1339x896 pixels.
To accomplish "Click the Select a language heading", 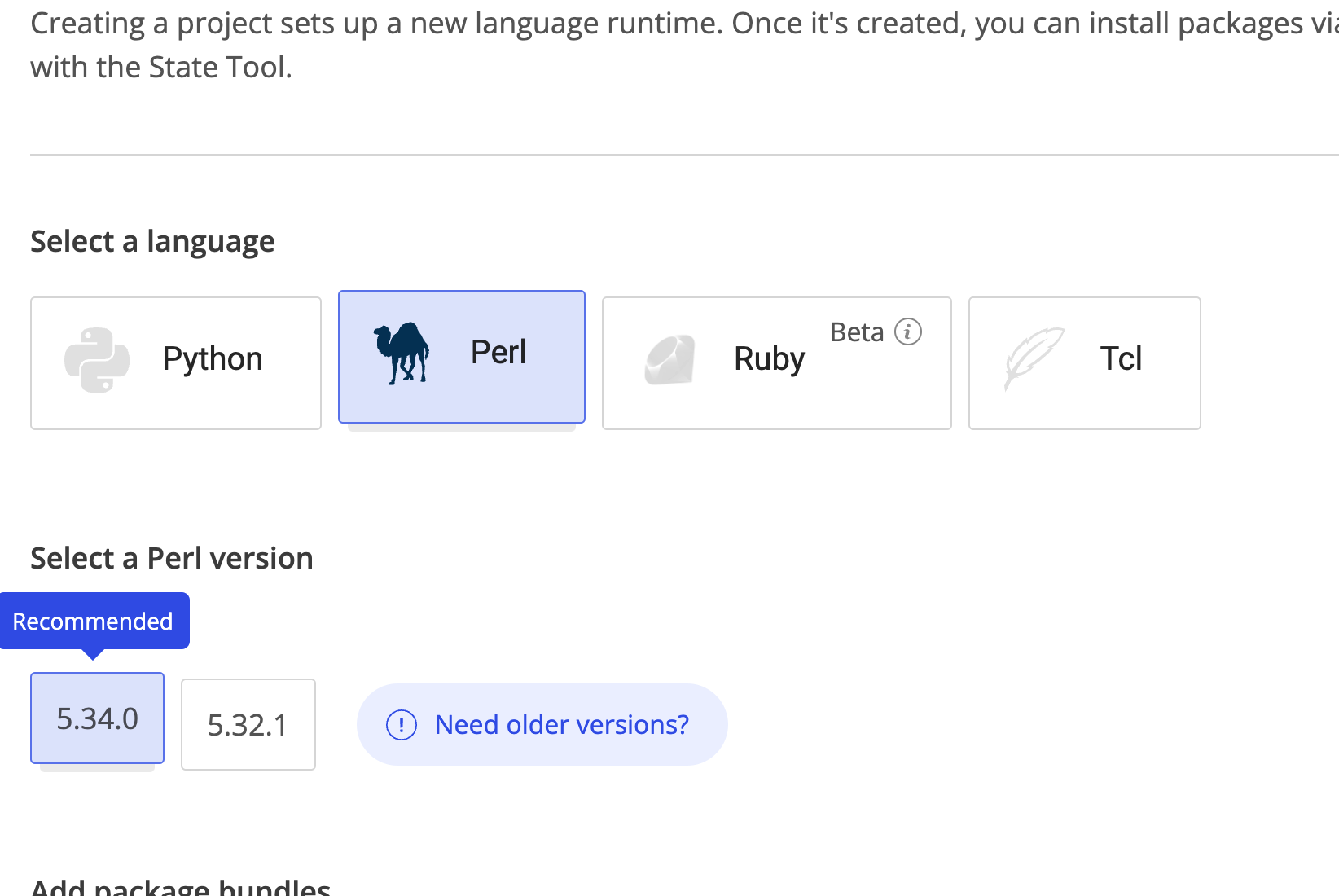I will point(152,242).
